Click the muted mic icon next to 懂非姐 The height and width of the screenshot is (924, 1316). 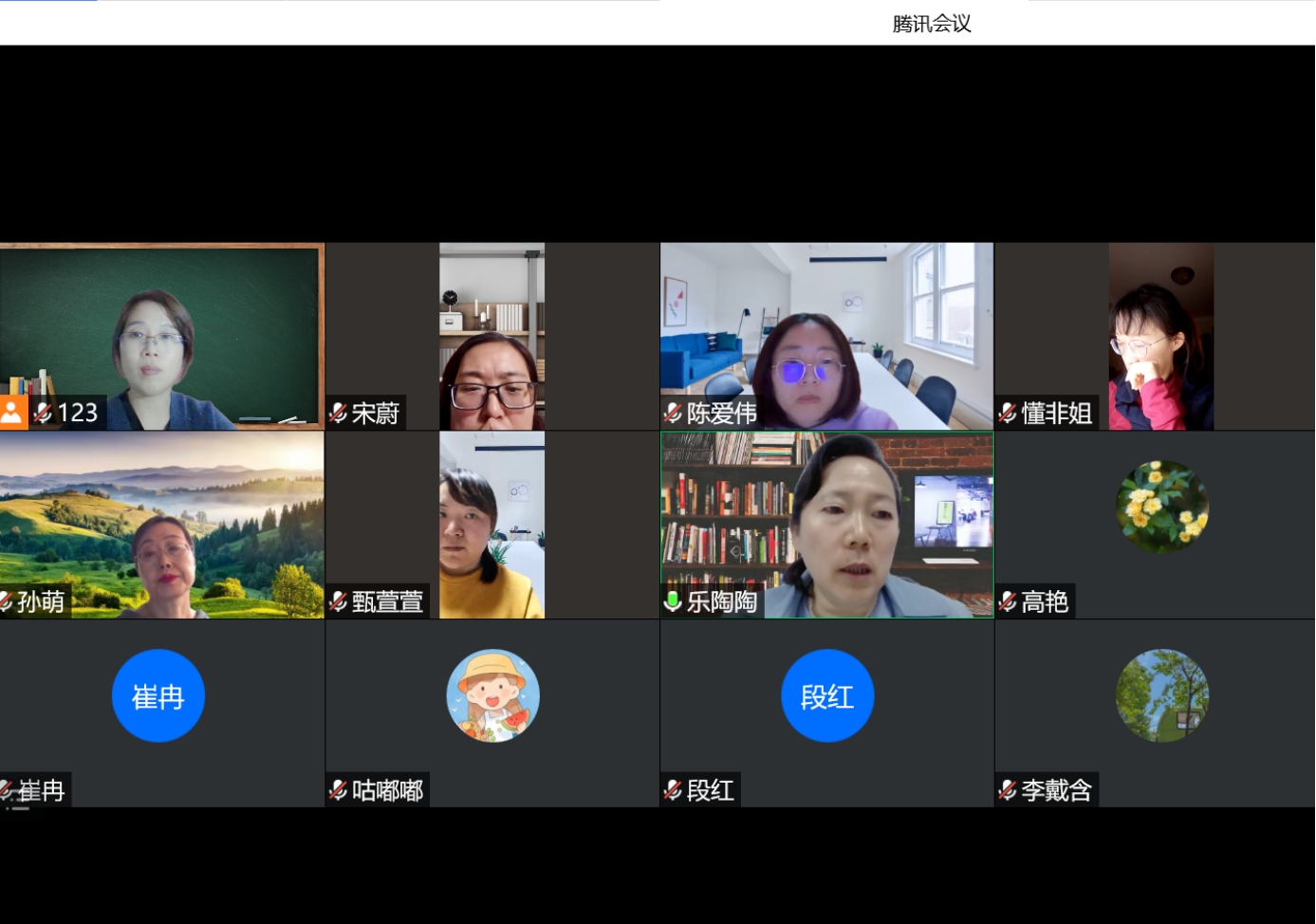[1008, 413]
